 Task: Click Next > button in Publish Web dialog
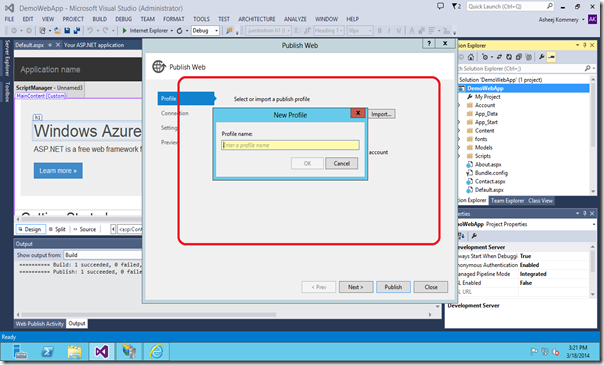pos(356,287)
